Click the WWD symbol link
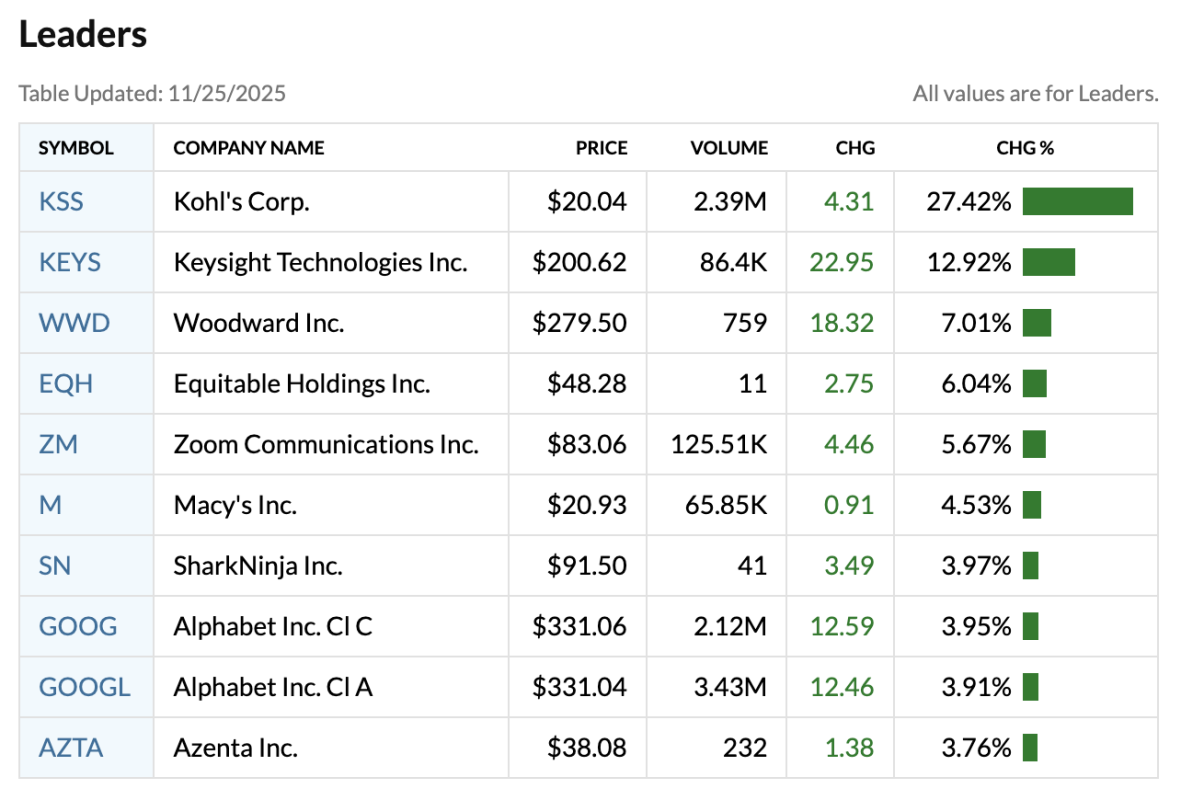The height and width of the screenshot is (800, 1181). click(74, 323)
